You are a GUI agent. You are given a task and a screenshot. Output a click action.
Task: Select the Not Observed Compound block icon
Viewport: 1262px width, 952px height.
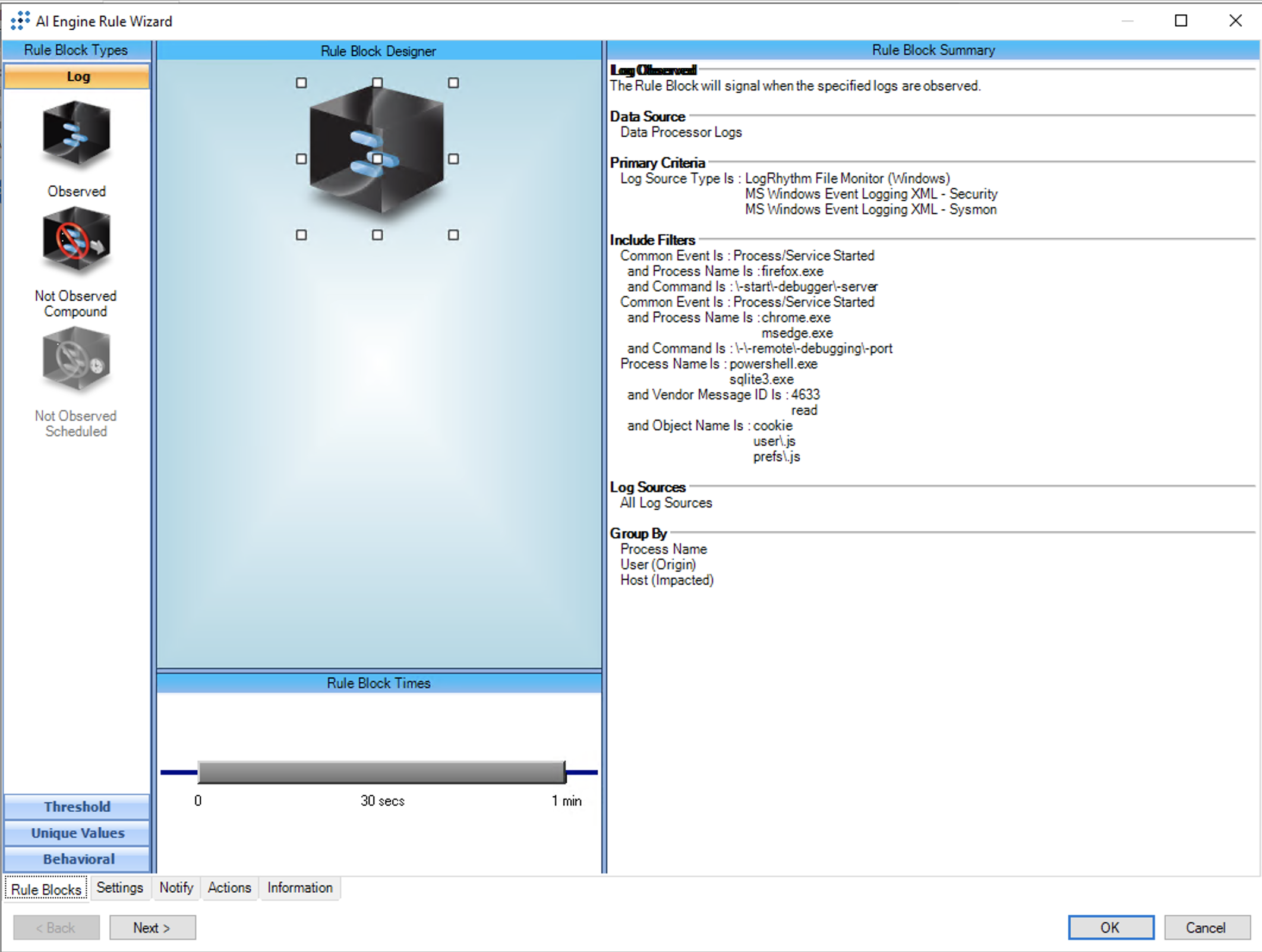pos(76,239)
